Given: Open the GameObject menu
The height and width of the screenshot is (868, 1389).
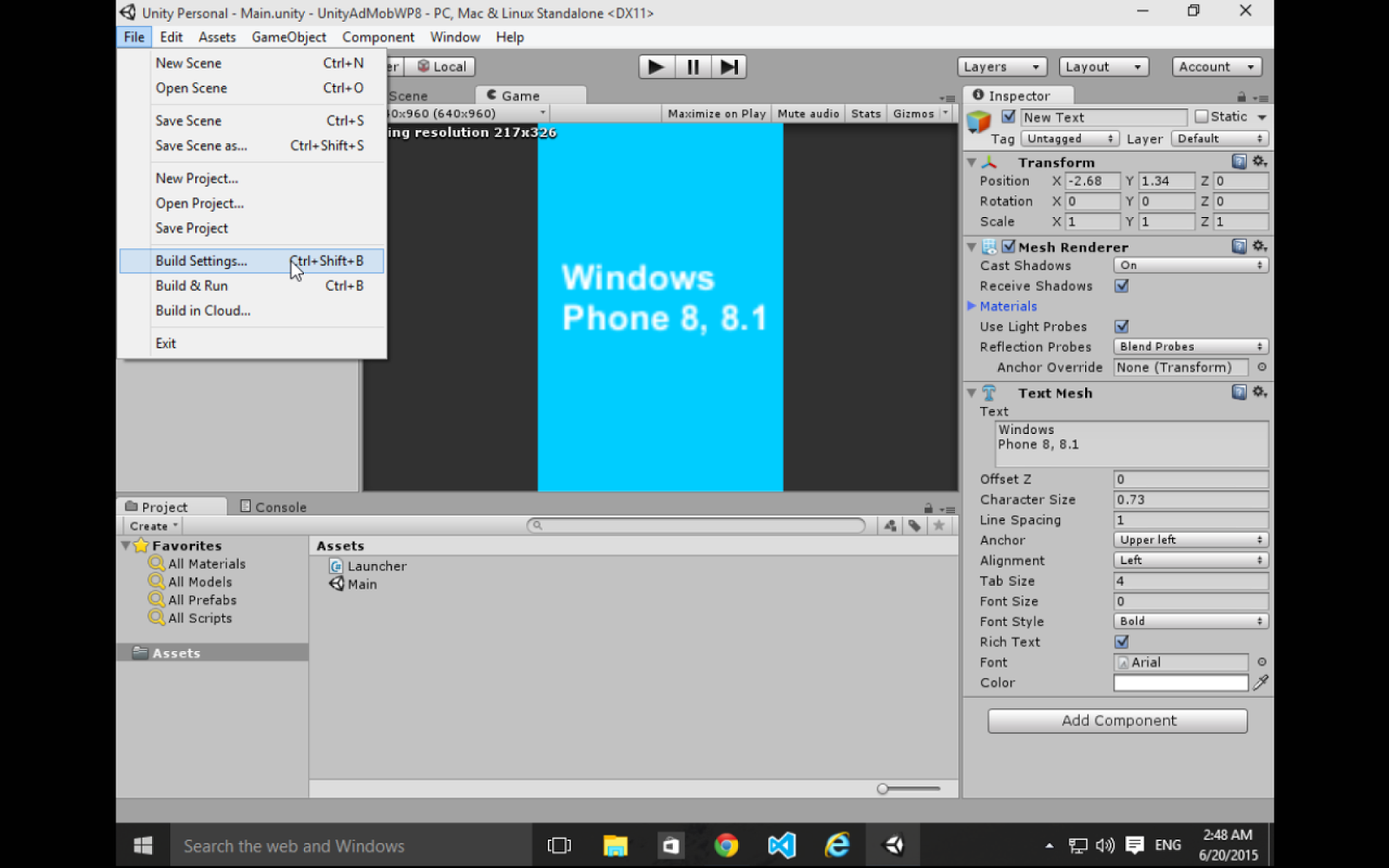Looking at the screenshot, I should coord(289,37).
